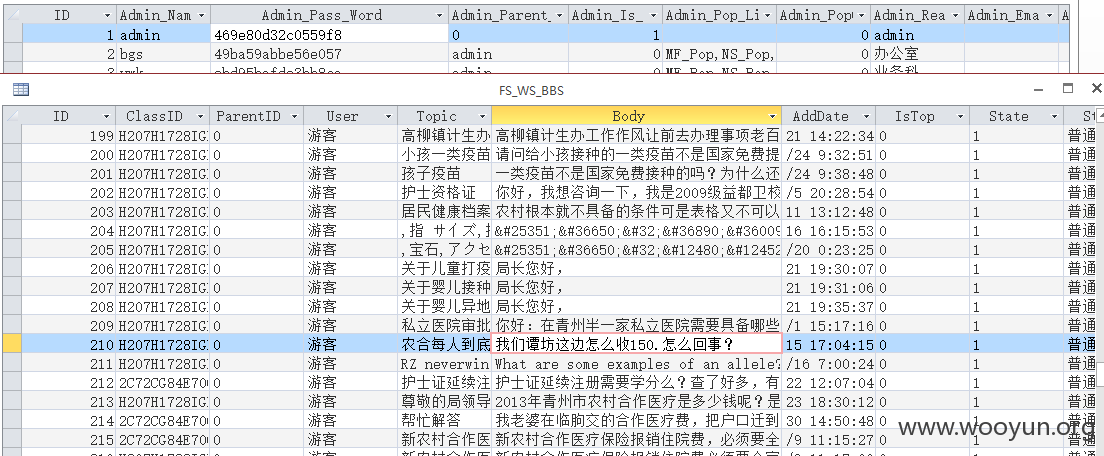Maximize the FS_WS_BBS window
This screenshot has width=1104, height=456.
1068,89
